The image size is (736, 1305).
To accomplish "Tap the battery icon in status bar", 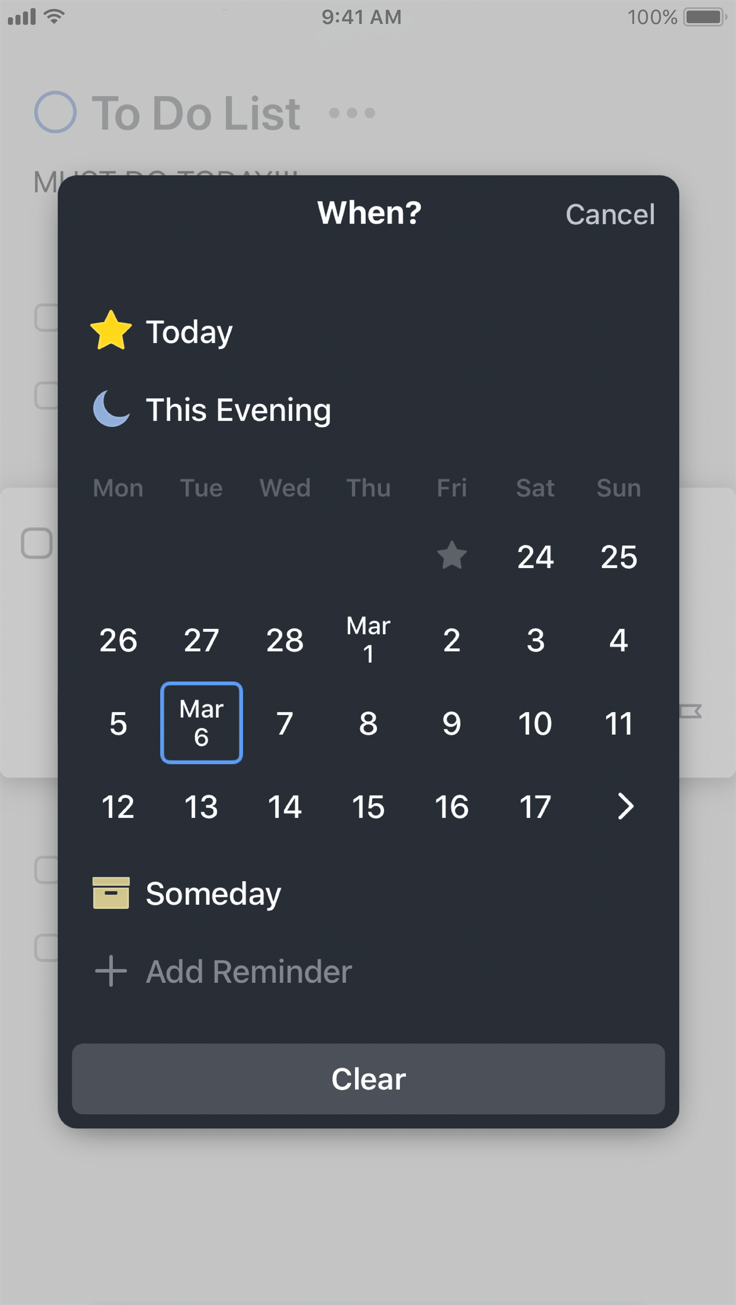I will click(x=705, y=17).
